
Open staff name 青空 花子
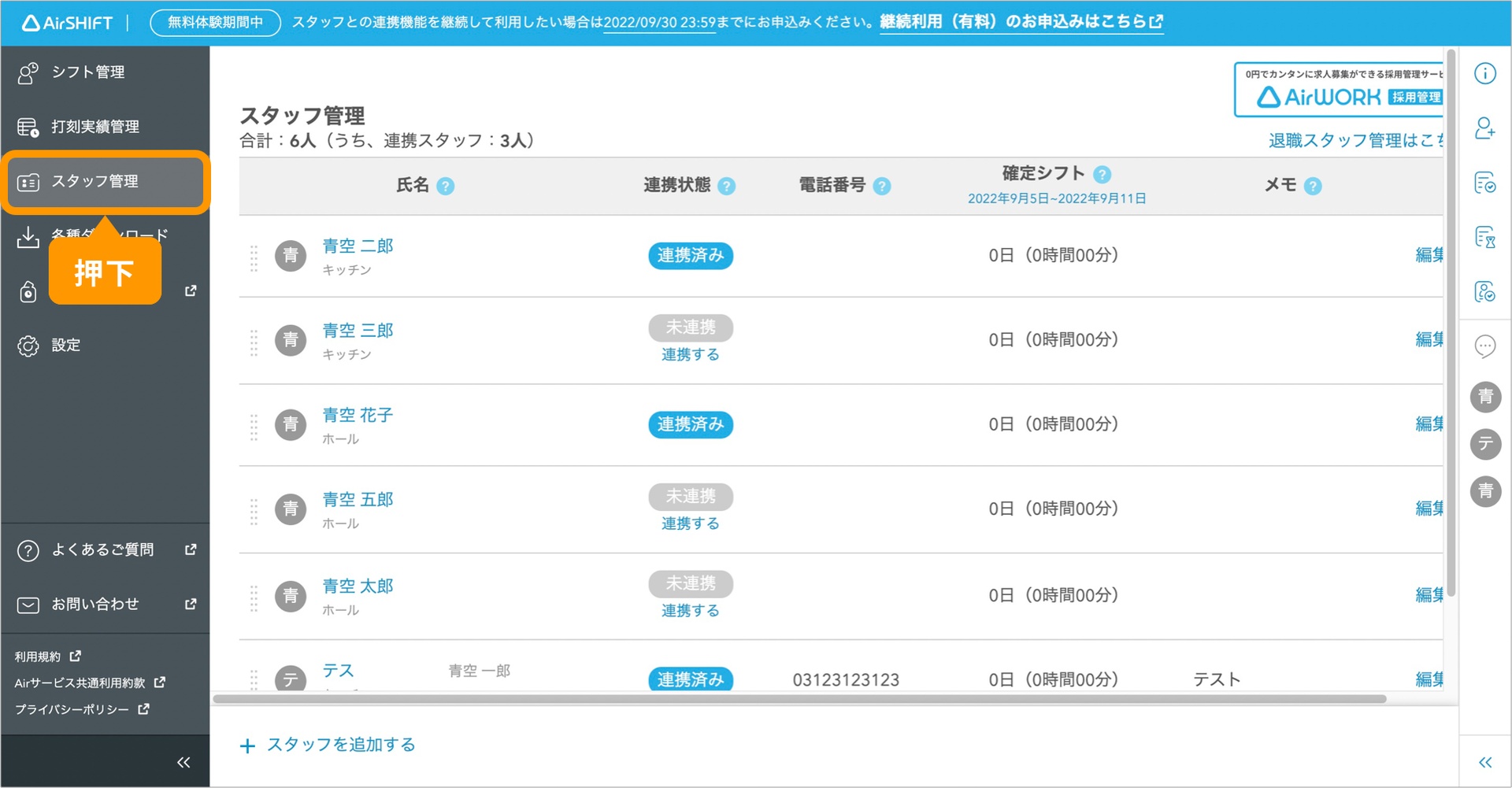click(x=358, y=415)
